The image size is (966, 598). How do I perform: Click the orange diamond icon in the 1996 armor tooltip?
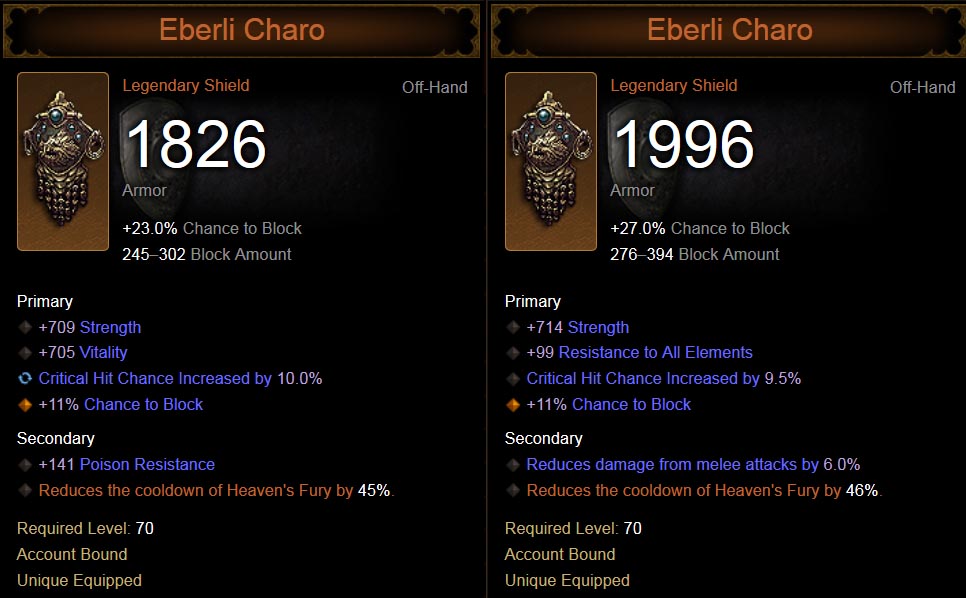click(x=513, y=405)
